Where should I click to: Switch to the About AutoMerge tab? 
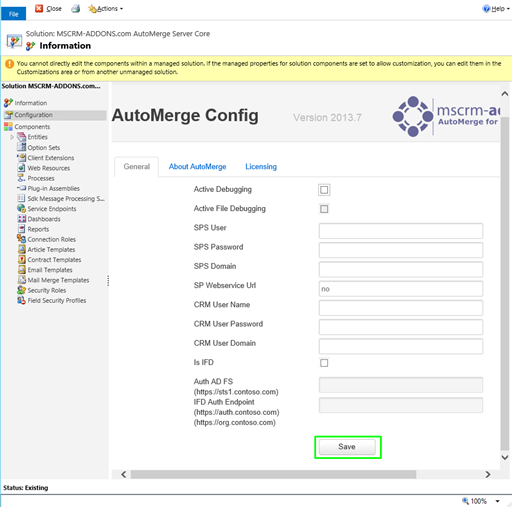click(x=197, y=167)
